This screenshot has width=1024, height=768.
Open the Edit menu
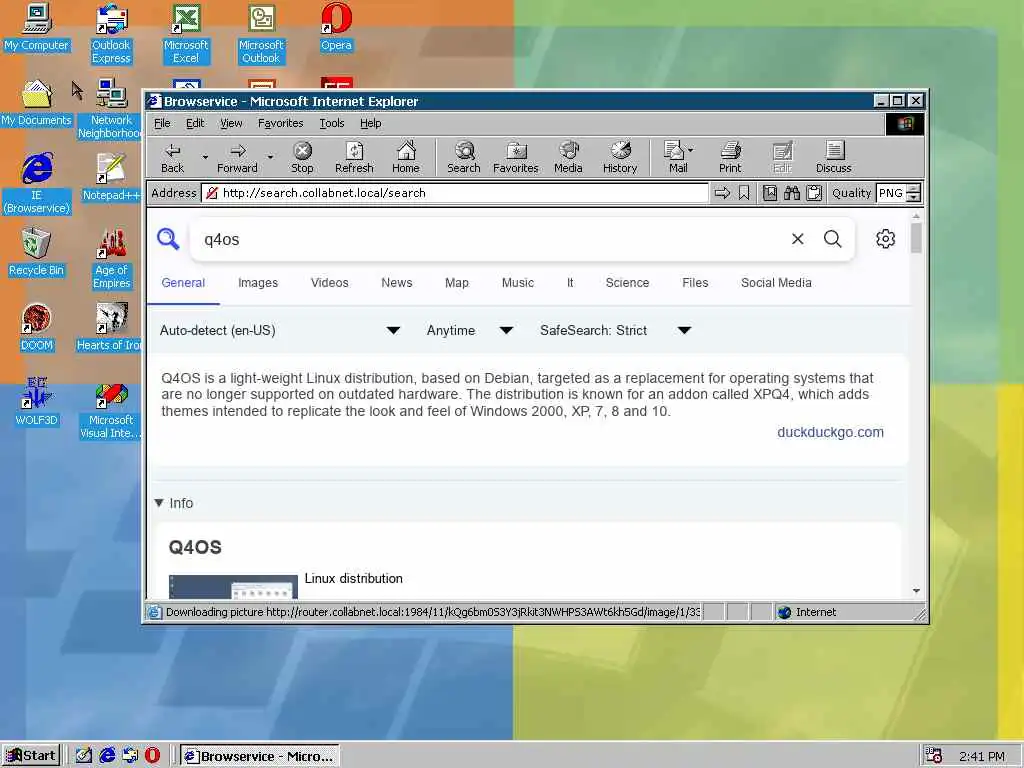click(195, 123)
